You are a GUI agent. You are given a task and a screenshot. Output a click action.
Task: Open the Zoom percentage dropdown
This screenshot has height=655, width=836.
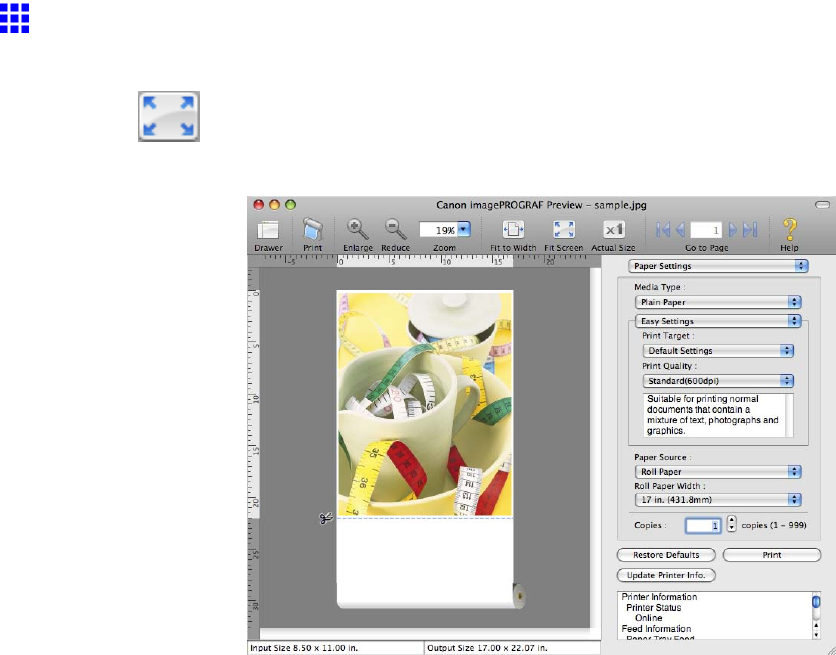pyautogui.click(x=445, y=230)
